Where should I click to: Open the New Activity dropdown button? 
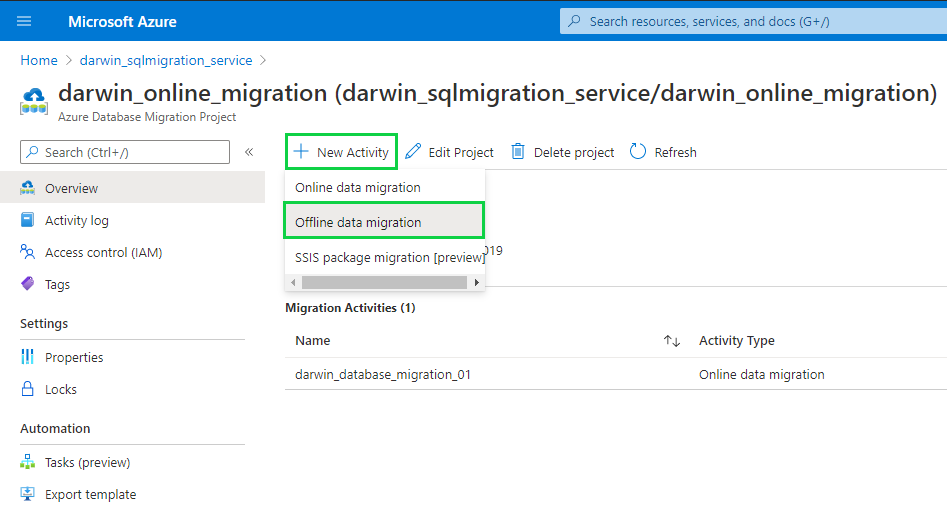[x=341, y=152]
